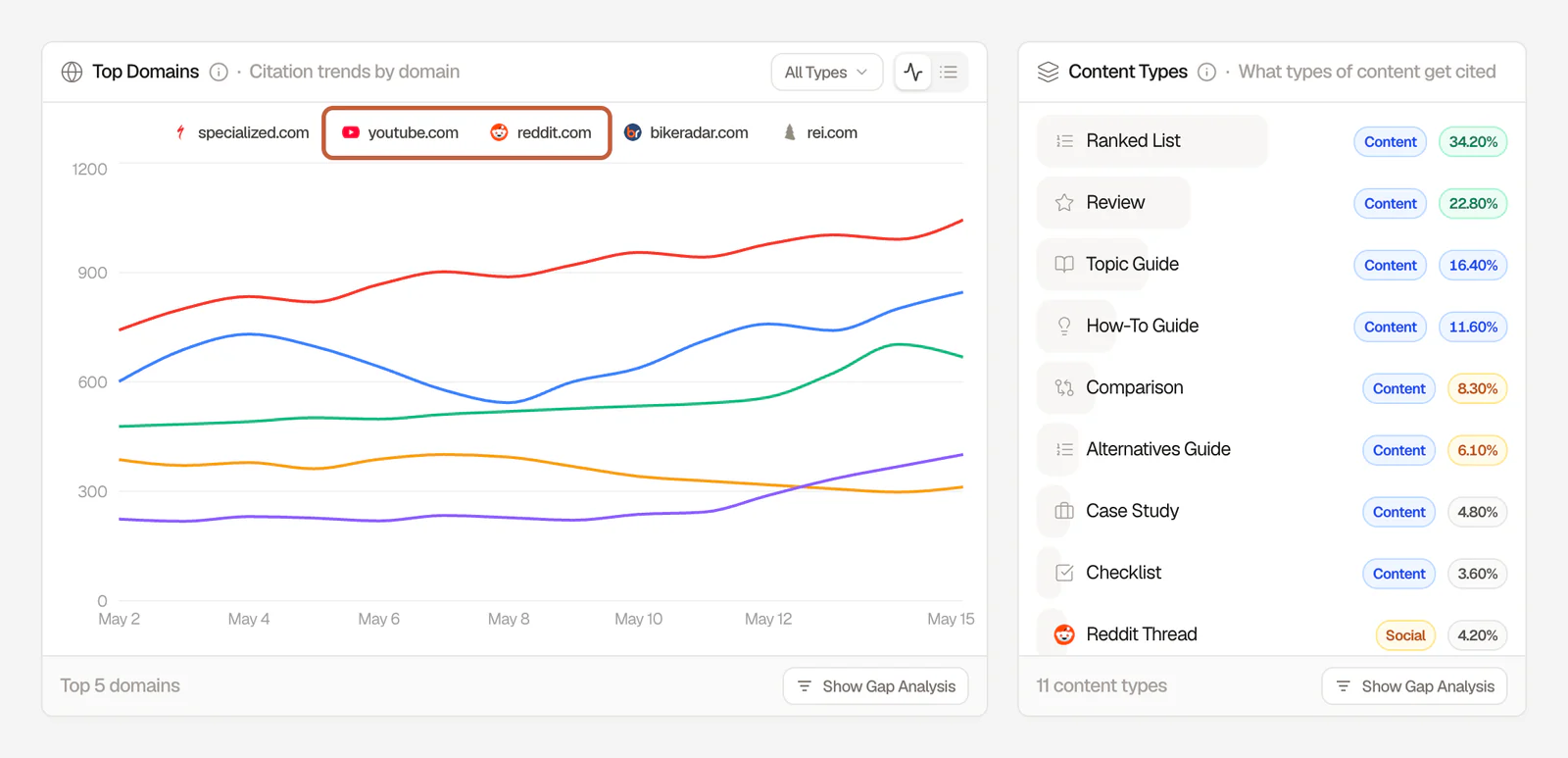Click the rei.com legend icon
This screenshot has height=758, width=1568.
click(x=790, y=132)
